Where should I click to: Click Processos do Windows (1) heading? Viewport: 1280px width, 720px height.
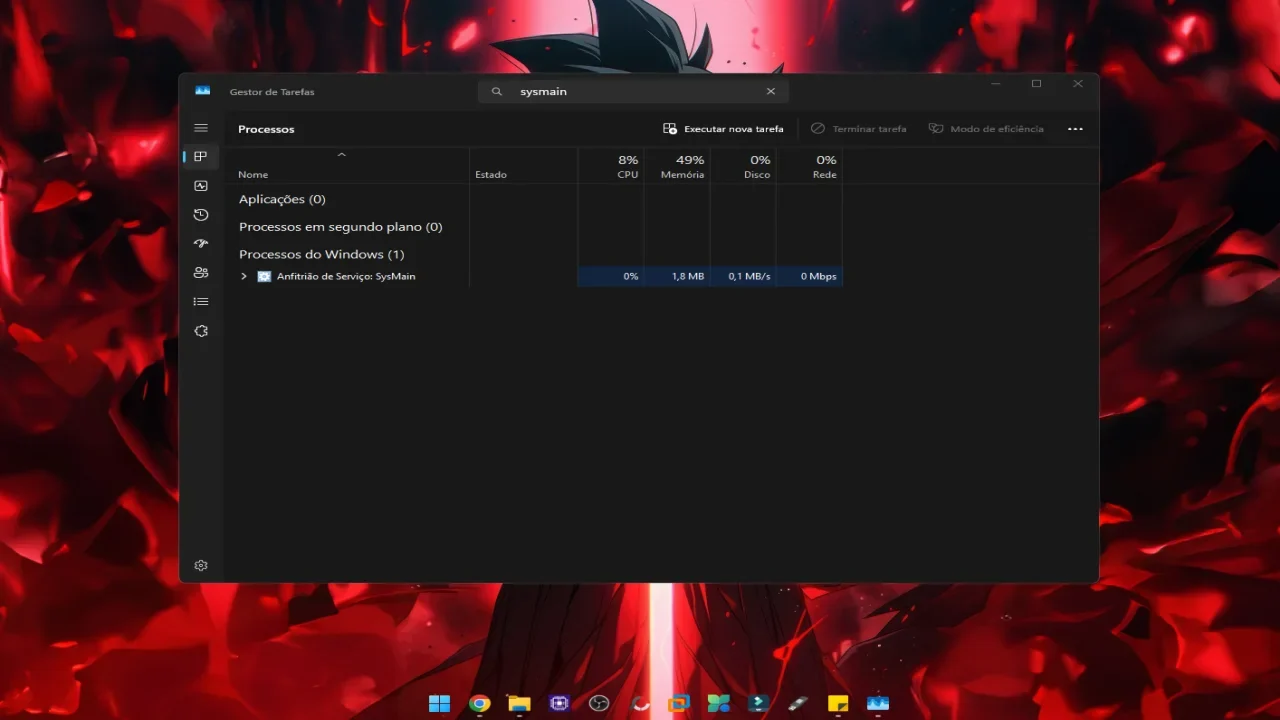click(321, 254)
